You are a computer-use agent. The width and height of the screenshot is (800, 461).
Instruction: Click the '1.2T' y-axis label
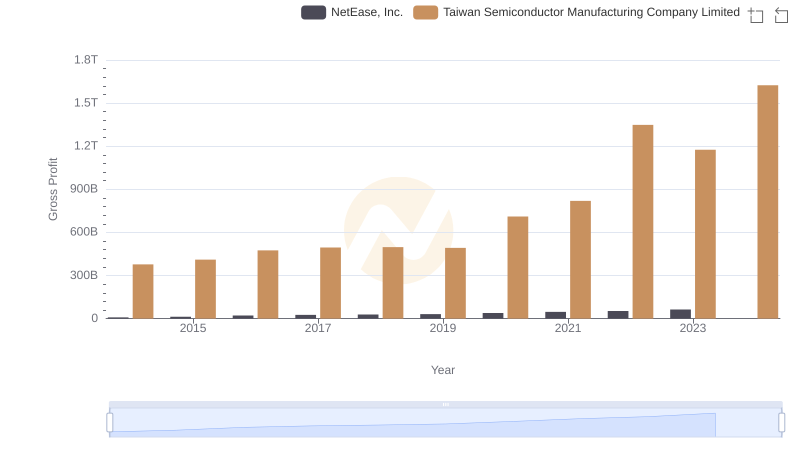86,146
